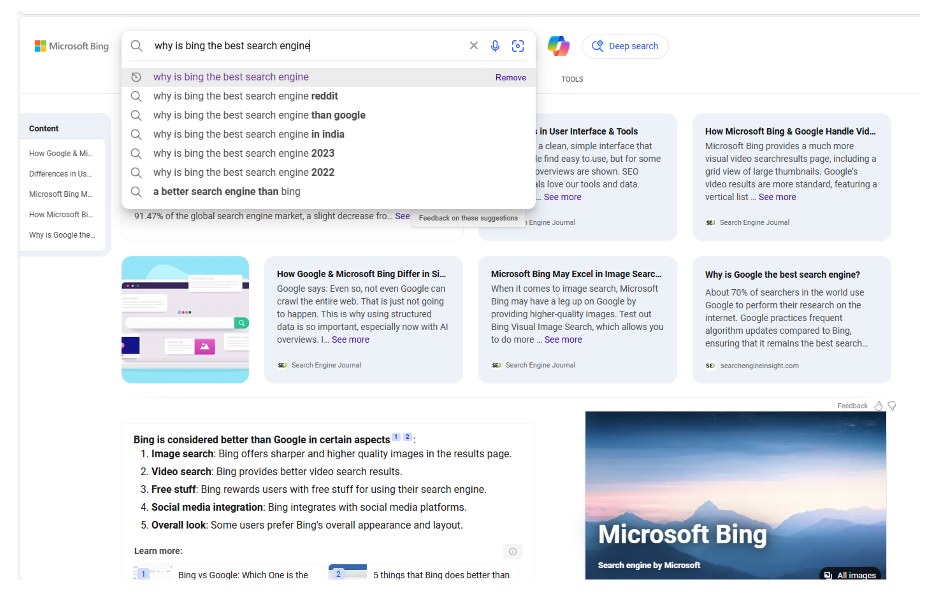Click magnifier icon beside 'a better search engine' suggestion

point(136,192)
